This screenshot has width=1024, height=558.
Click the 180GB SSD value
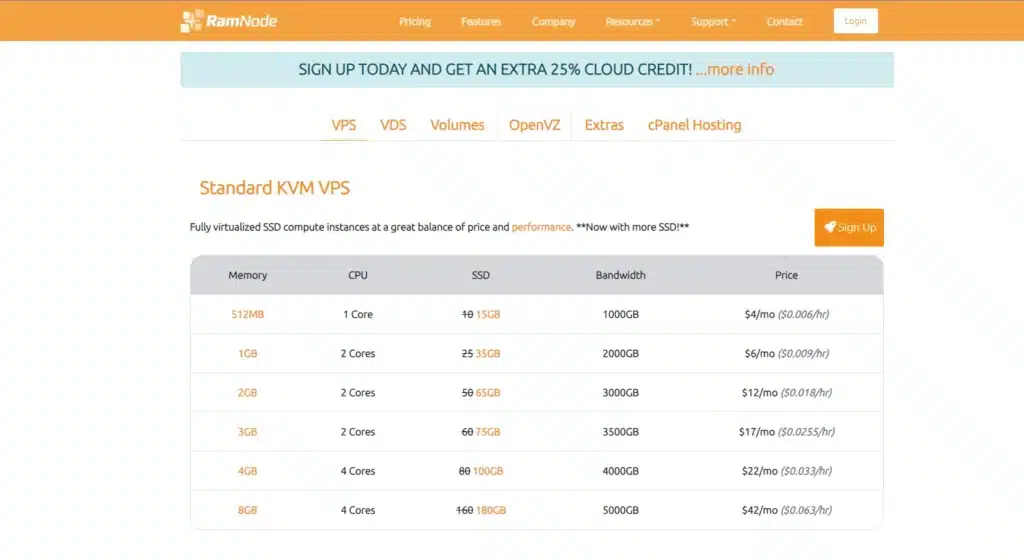pyautogui.click(x=491, y=510)
